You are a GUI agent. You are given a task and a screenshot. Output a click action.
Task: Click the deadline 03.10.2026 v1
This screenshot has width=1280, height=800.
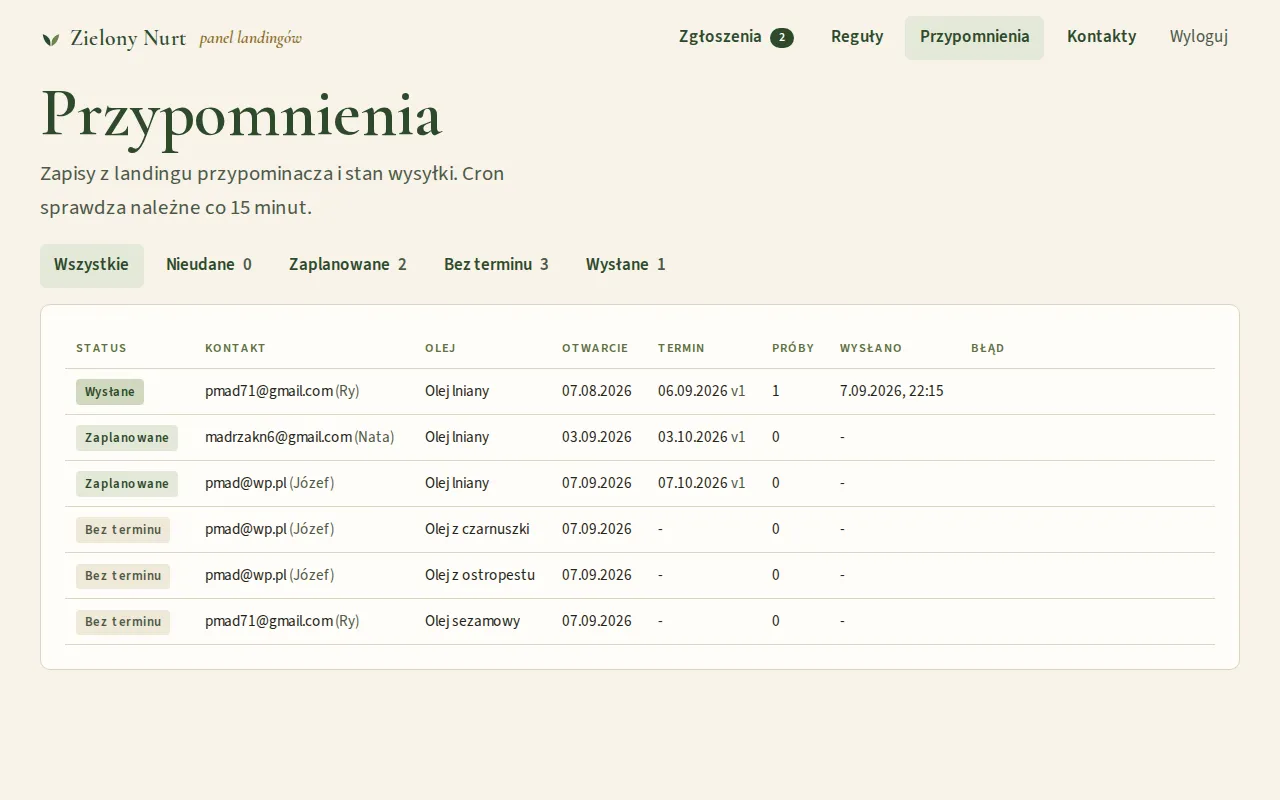(702, 437)
